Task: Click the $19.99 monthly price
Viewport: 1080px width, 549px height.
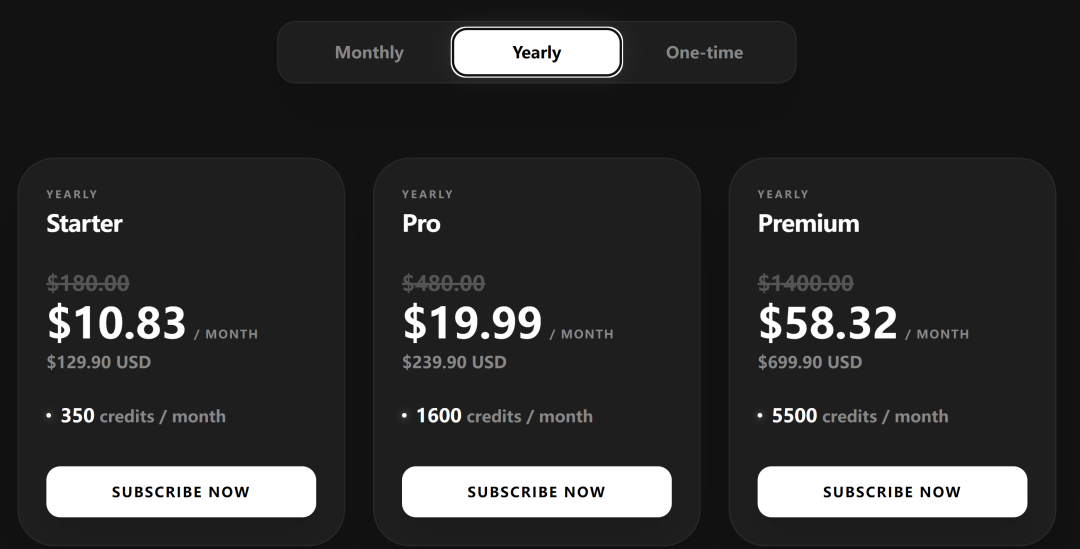Action: pyautogui.click(x=473, y=323)
